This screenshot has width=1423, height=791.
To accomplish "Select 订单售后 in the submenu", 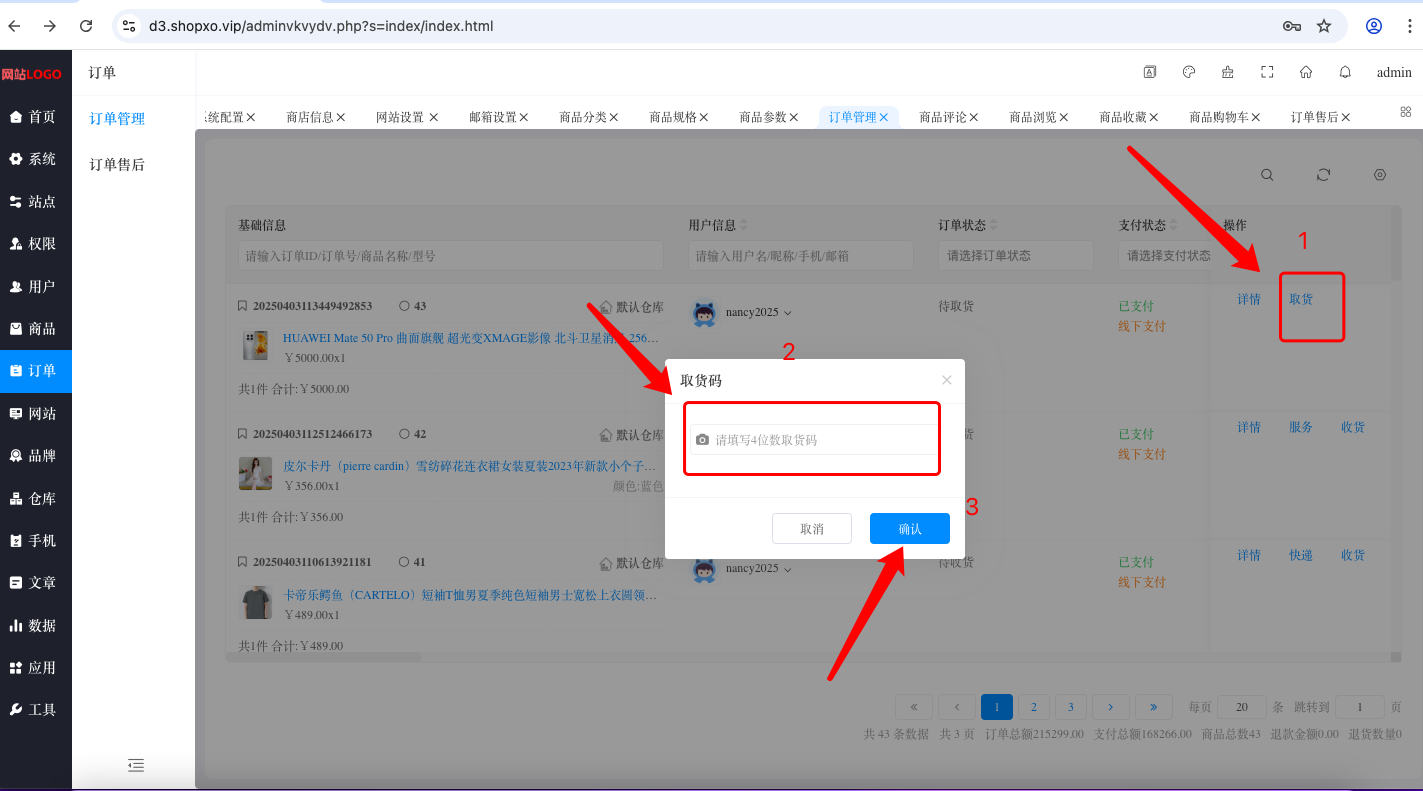I will click(x=117, y=165).
